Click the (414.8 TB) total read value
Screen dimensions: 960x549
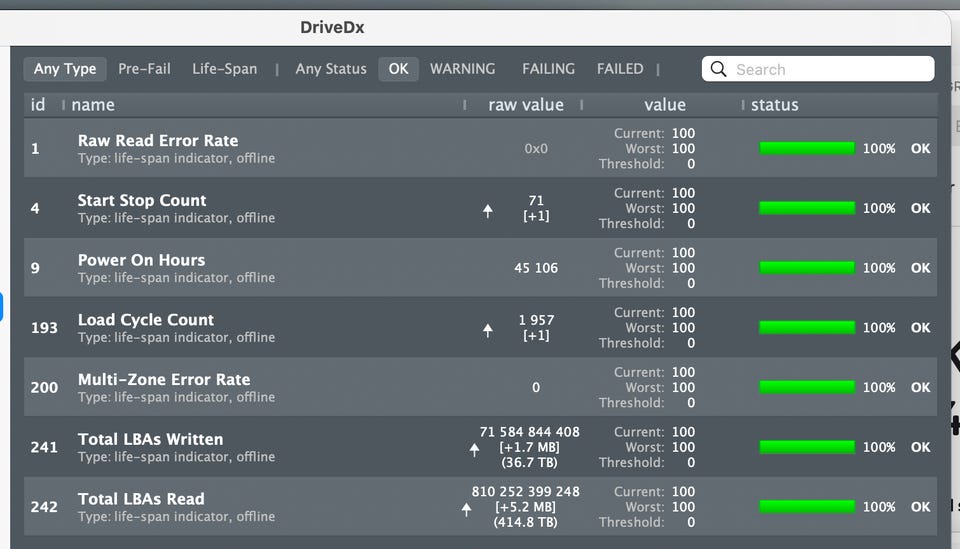[525, 522]
